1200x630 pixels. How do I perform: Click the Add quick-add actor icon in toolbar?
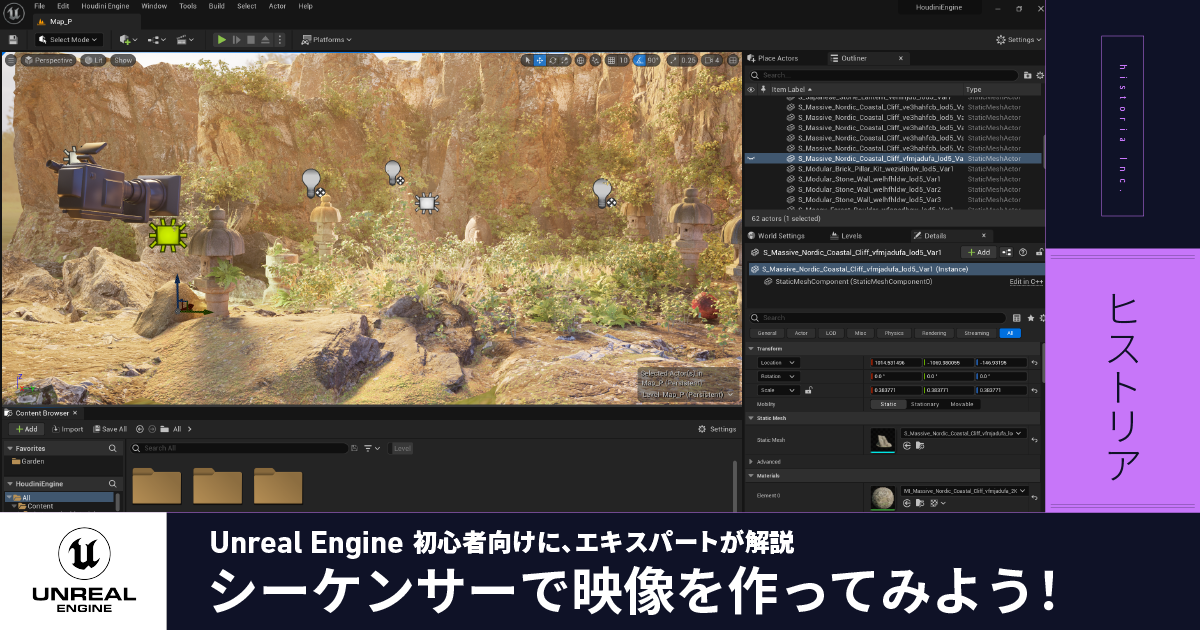click(125, 40)
